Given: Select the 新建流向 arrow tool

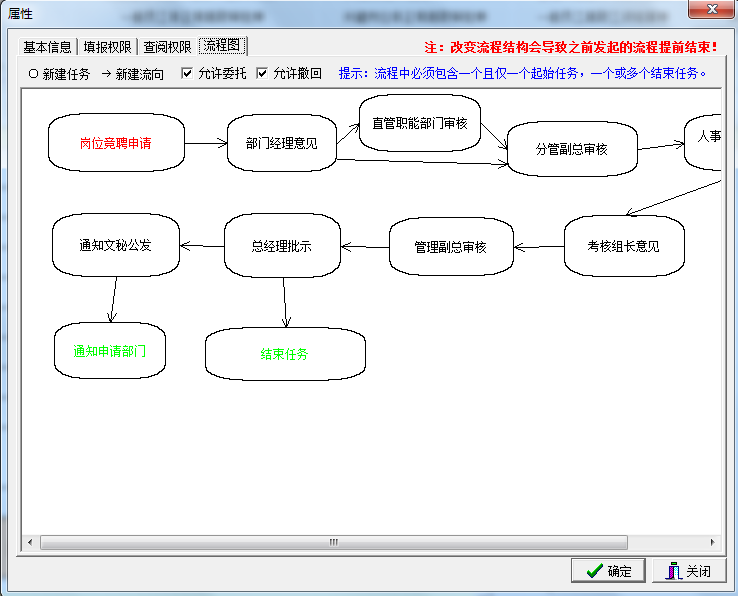Looking at the screenshot, I should (x=133, y=74).
